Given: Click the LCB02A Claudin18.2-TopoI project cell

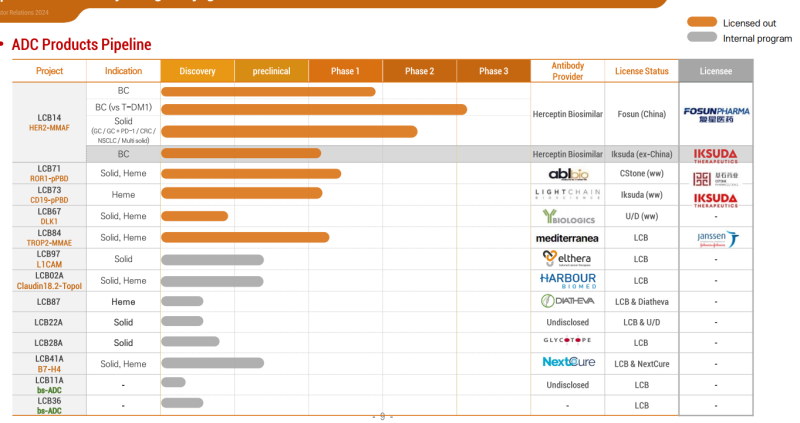Looking at the screenshot, I should (49, 281).
